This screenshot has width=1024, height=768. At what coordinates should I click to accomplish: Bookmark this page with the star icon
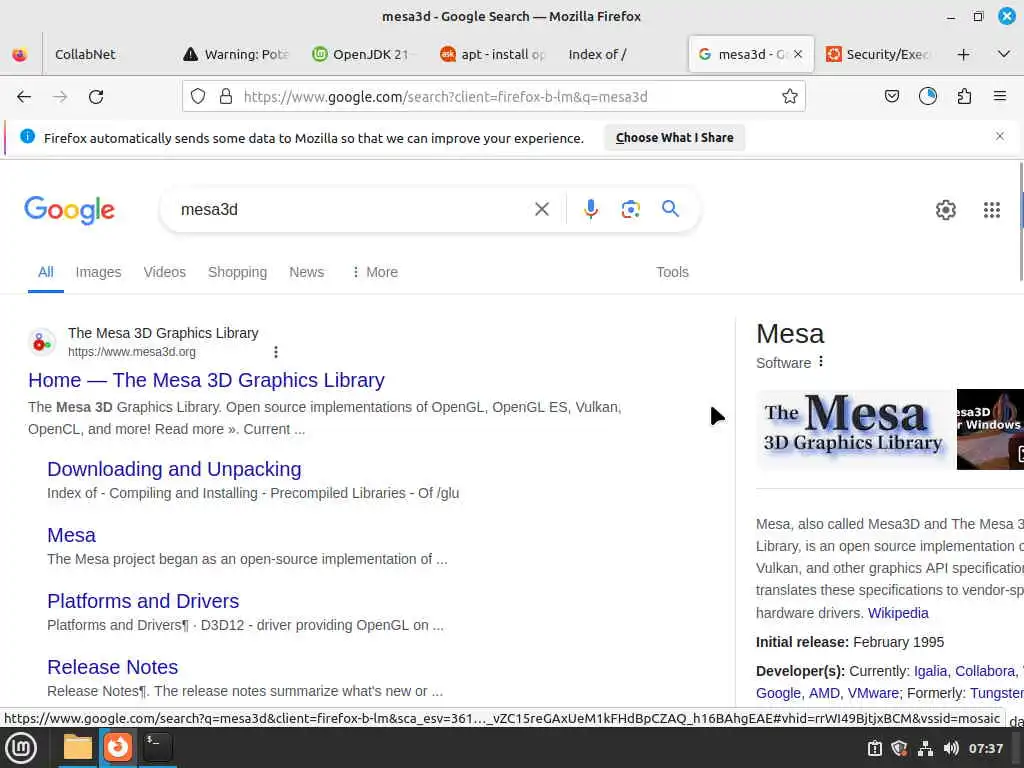(790, 97)
